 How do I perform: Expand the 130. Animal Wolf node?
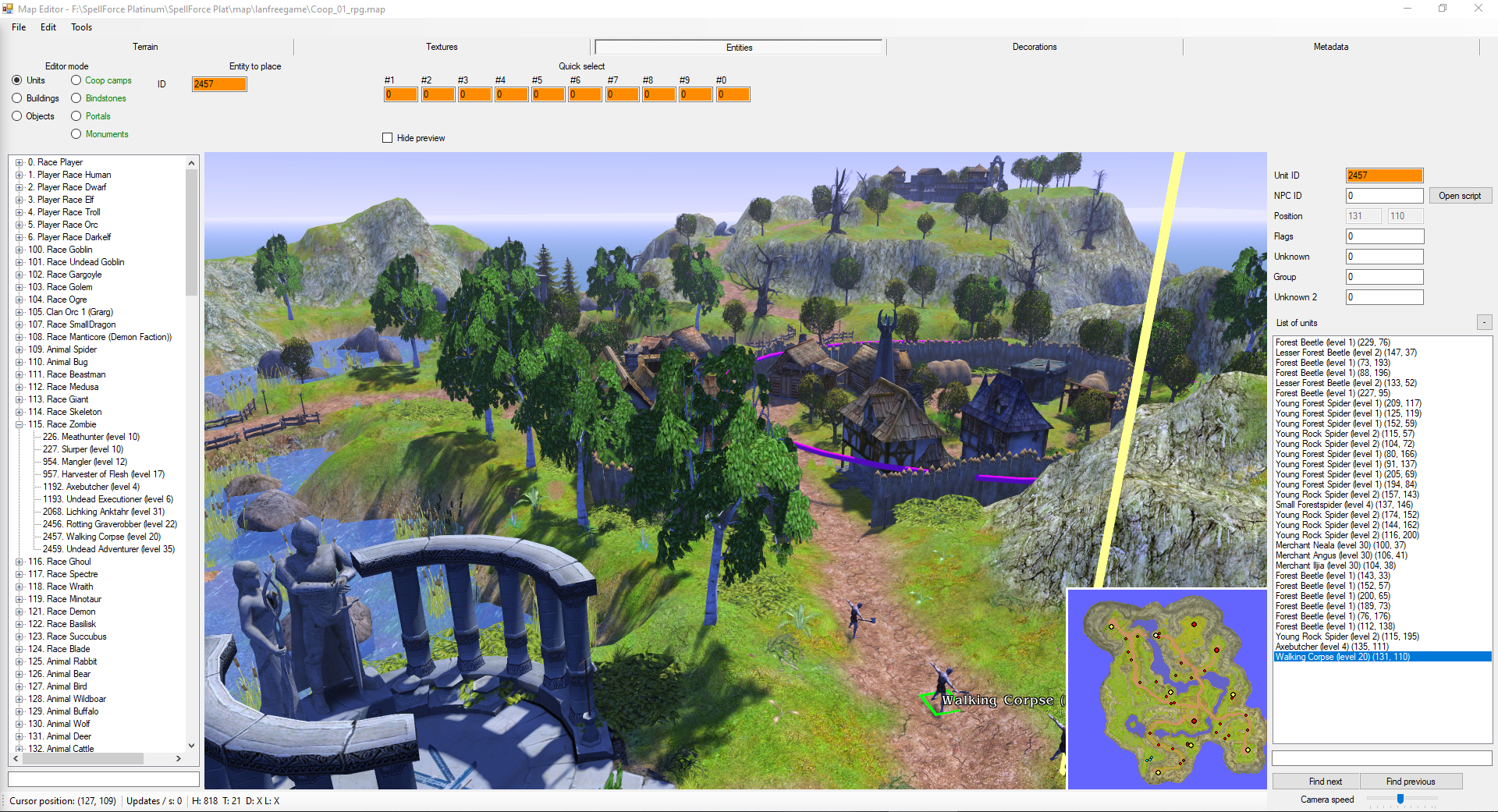(20, 724)
